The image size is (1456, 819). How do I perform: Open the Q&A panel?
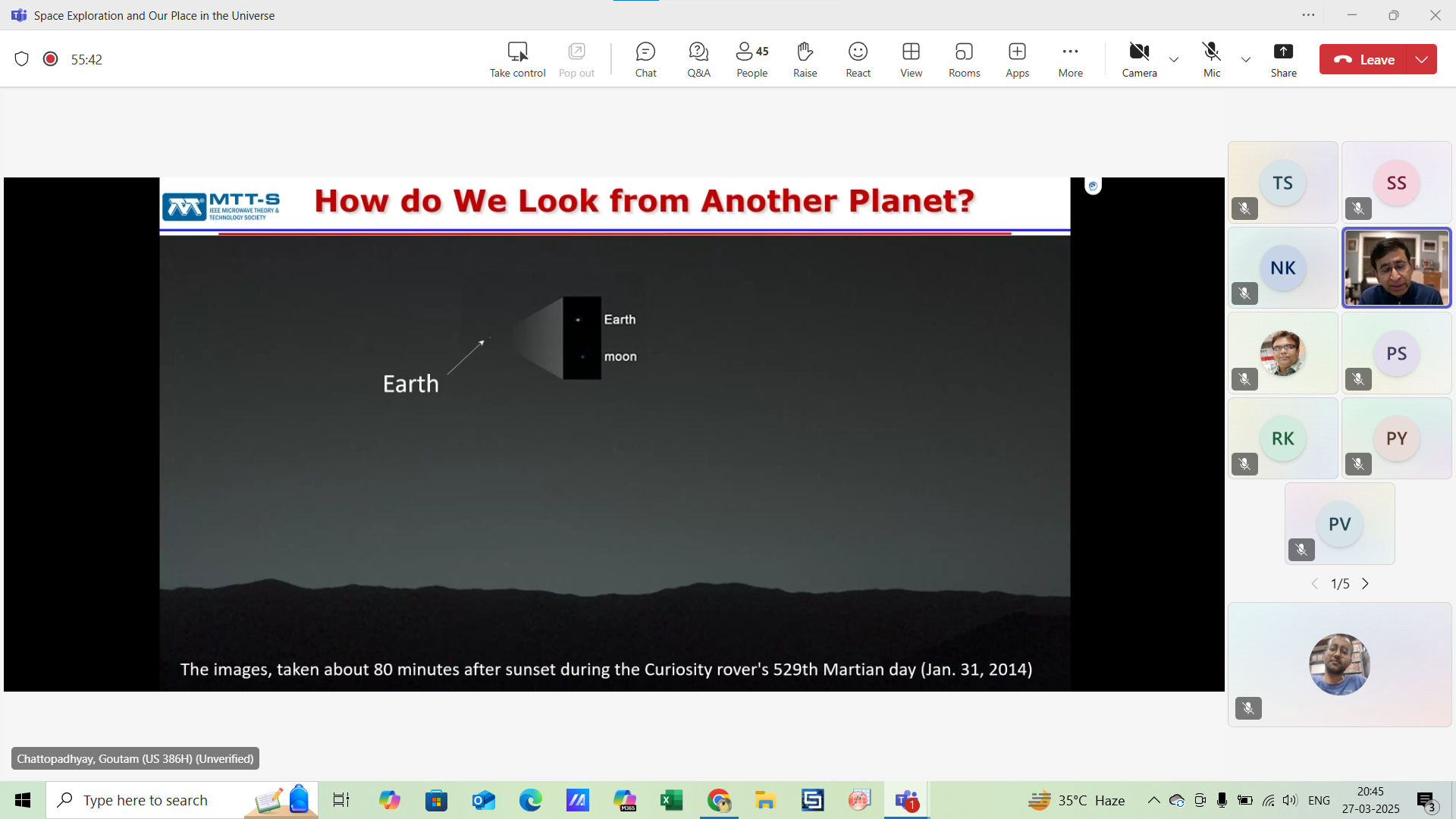(x=698, y=59)
